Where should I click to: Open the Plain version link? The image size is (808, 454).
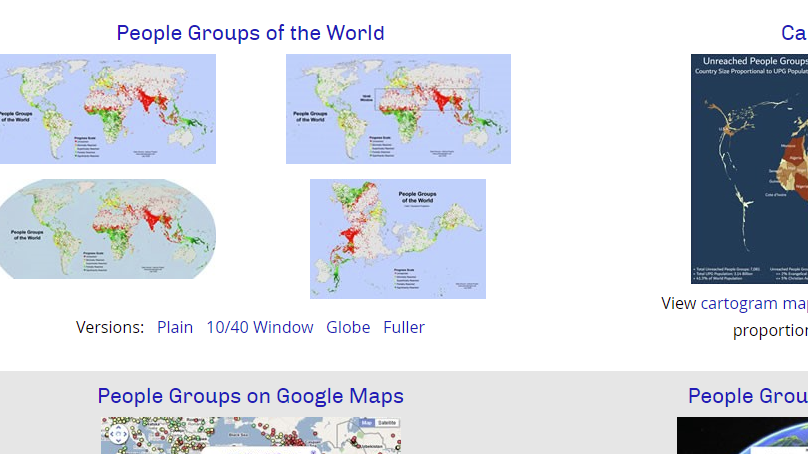[x=175, y=327]
